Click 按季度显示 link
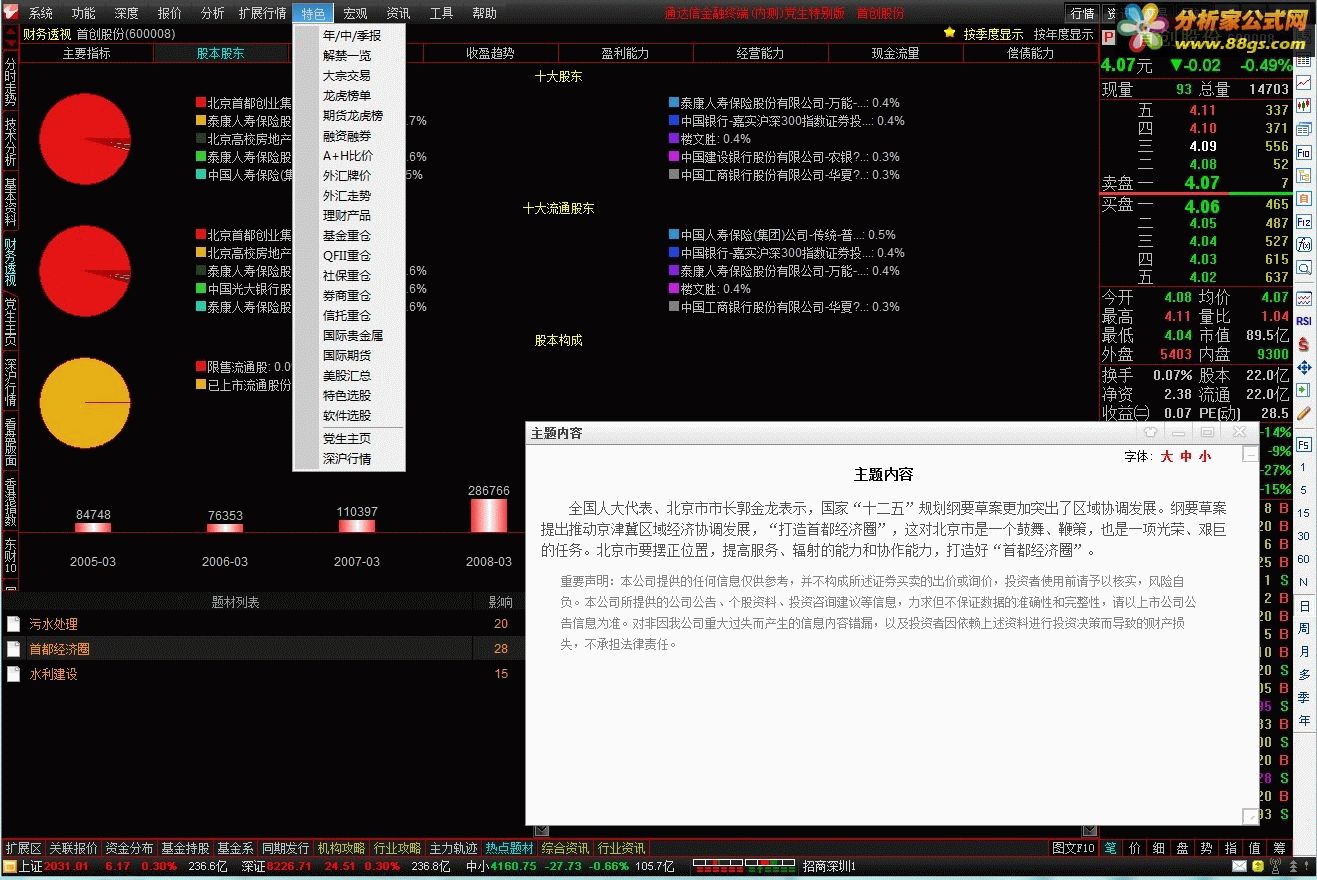1317x880 pixels. coord(993,34)
